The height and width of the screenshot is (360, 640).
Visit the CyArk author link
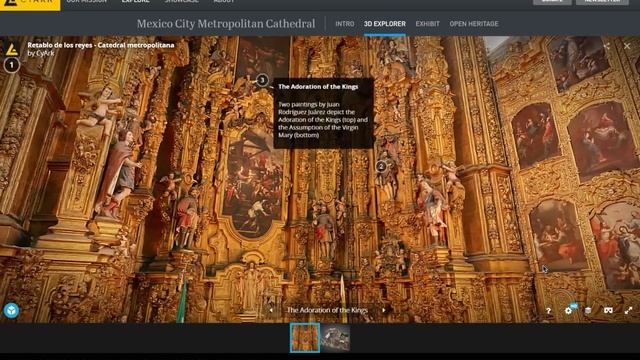[x=44, y=53]
